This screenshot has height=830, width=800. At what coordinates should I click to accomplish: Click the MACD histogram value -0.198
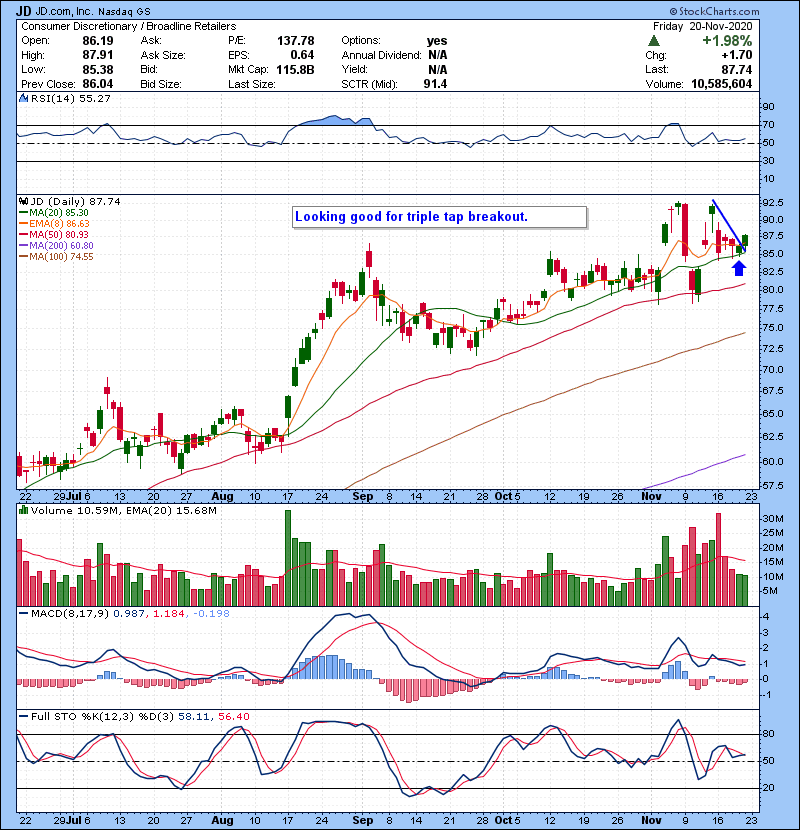211,614
